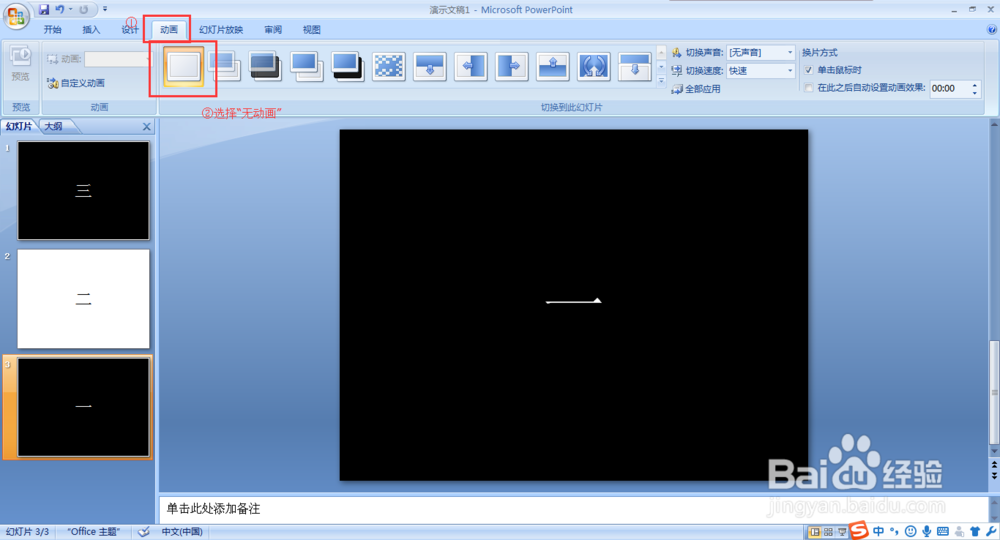
Task: Go to next slide double-arrow button
Action: [994, 476]
